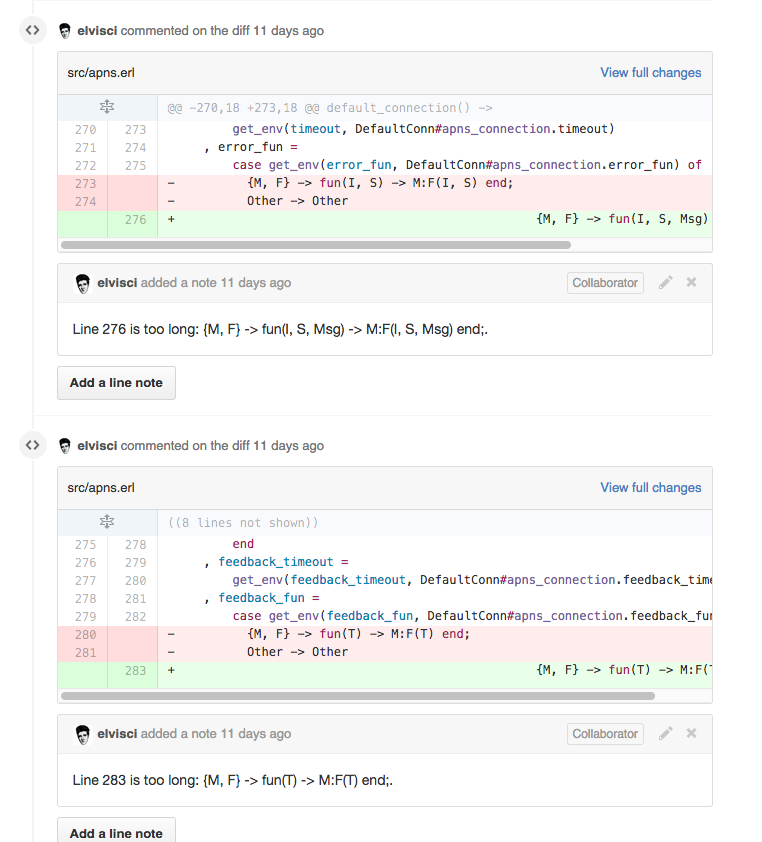Click the '11 days ago' timestamp in Line 283 note
The image size is (762, 842).
pyautogui.click(x=256, y=734)
